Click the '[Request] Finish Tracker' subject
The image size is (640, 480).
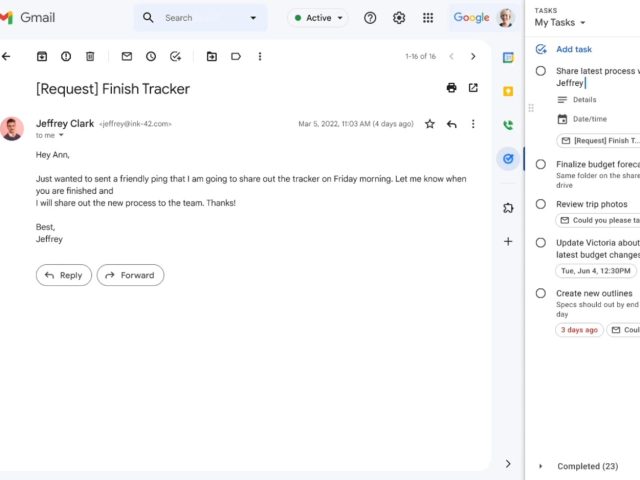click(113, 89)
